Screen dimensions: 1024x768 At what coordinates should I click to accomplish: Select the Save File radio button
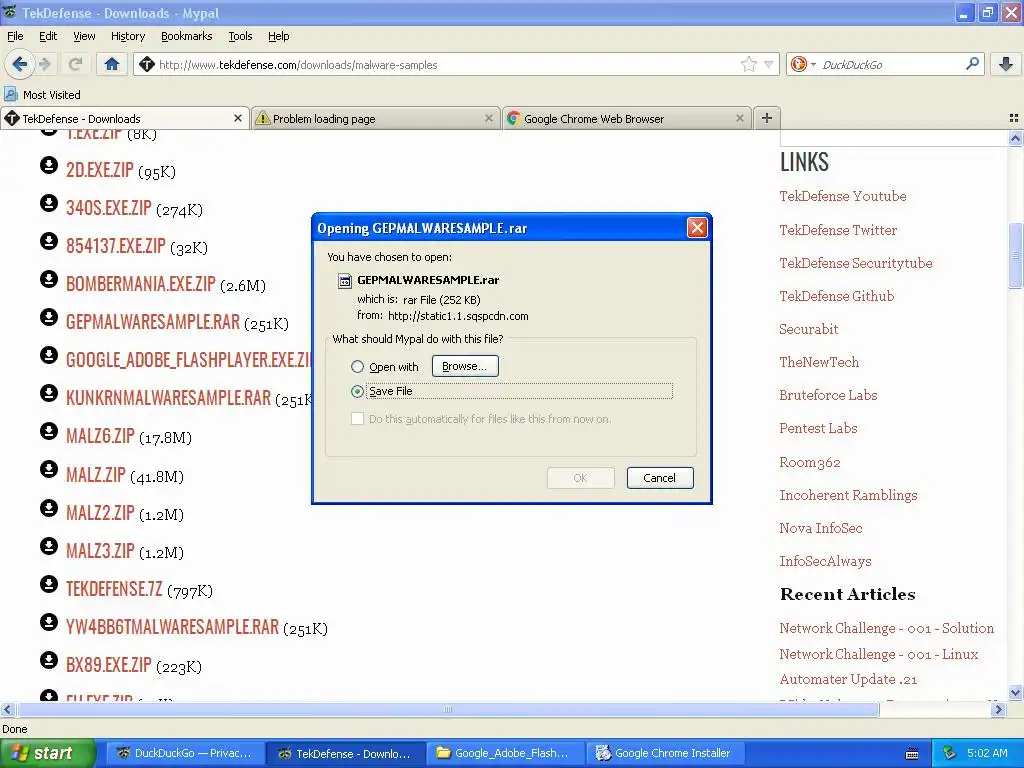[357, 391]
